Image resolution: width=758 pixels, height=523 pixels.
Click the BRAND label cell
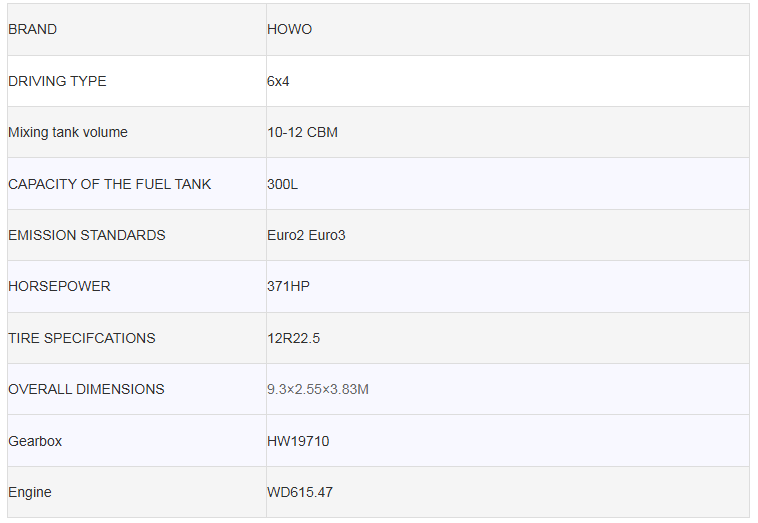[x=33, y=30]
